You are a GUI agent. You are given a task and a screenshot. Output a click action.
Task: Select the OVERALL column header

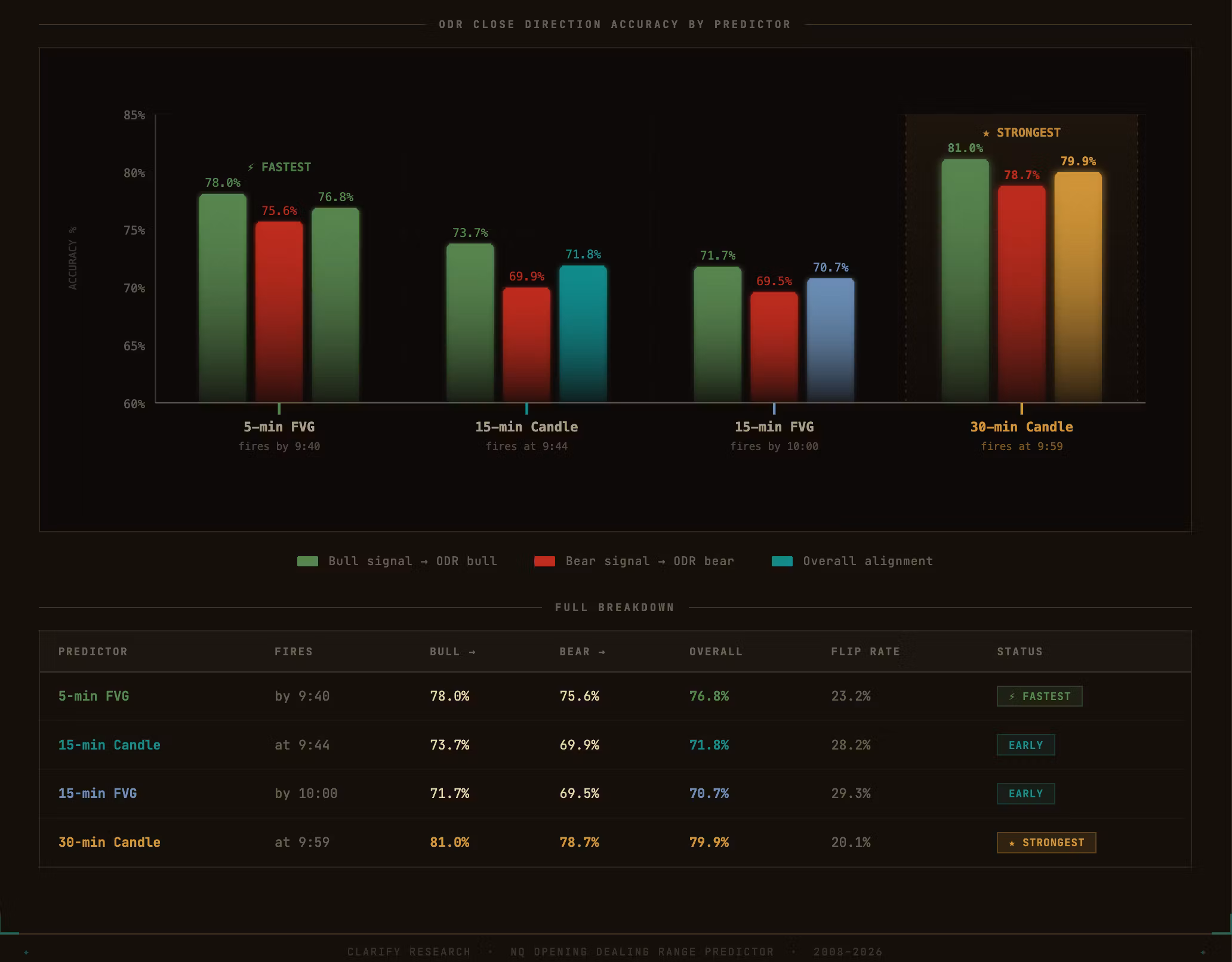coord(716,652)
